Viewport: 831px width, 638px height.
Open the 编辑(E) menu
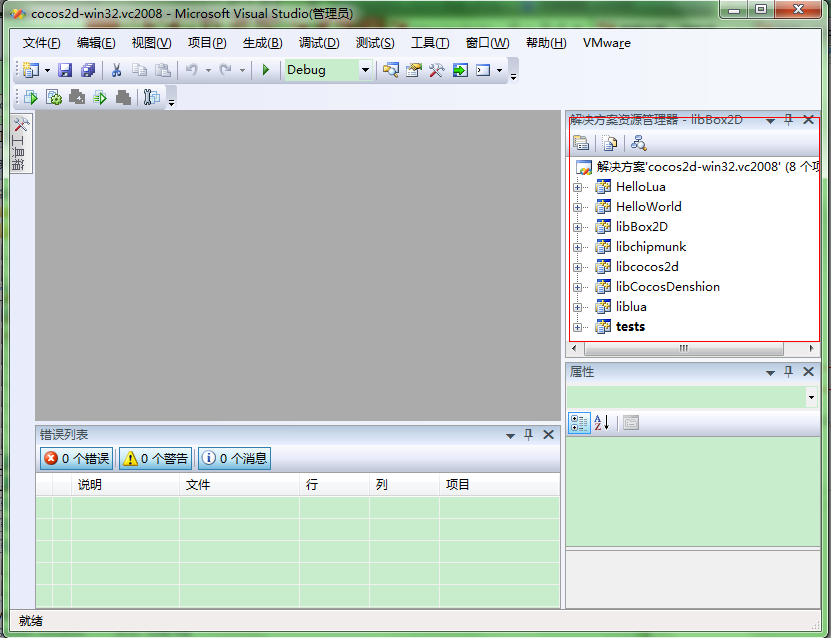tap(96, 43)
